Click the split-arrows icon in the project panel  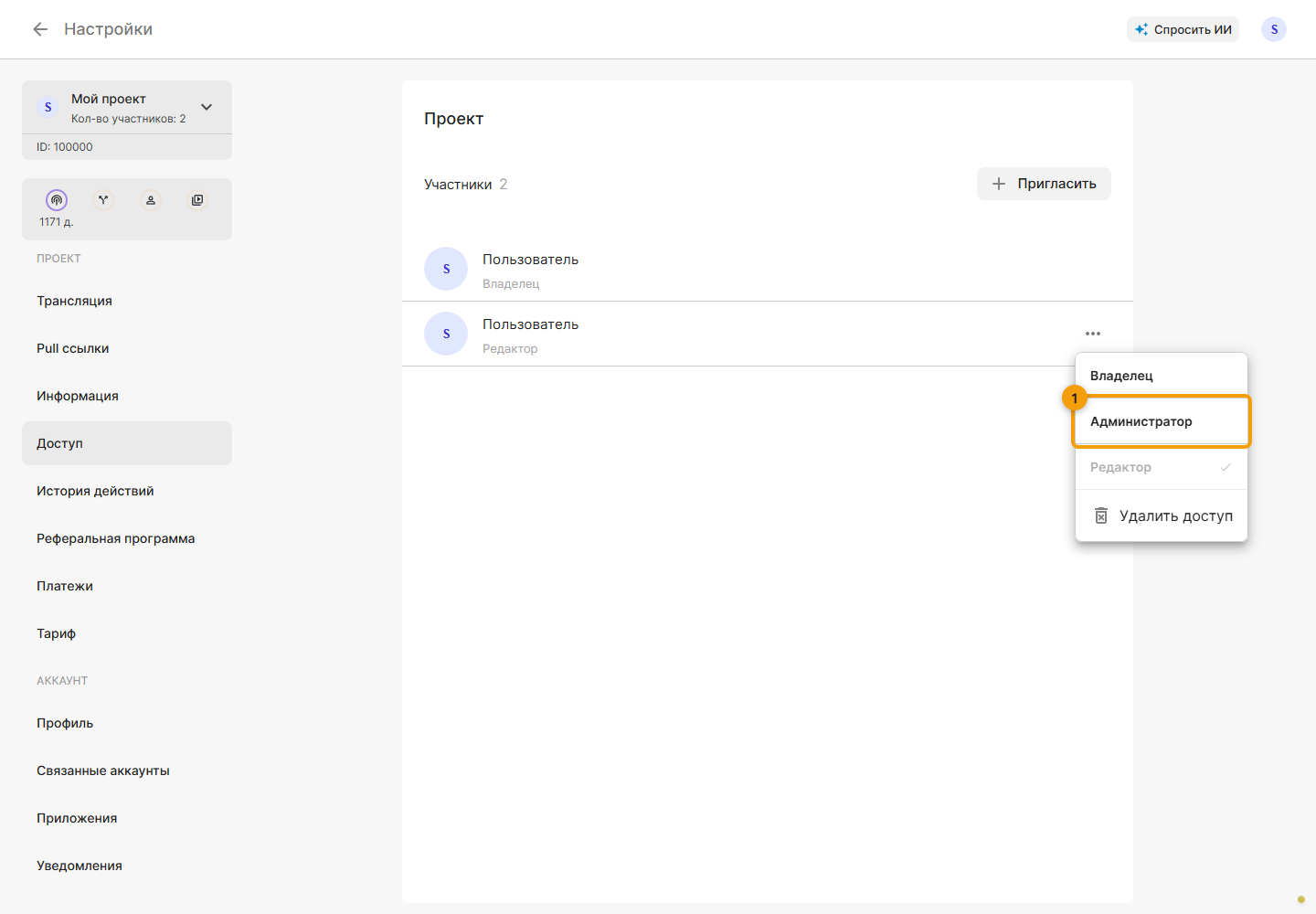point(103,200)
